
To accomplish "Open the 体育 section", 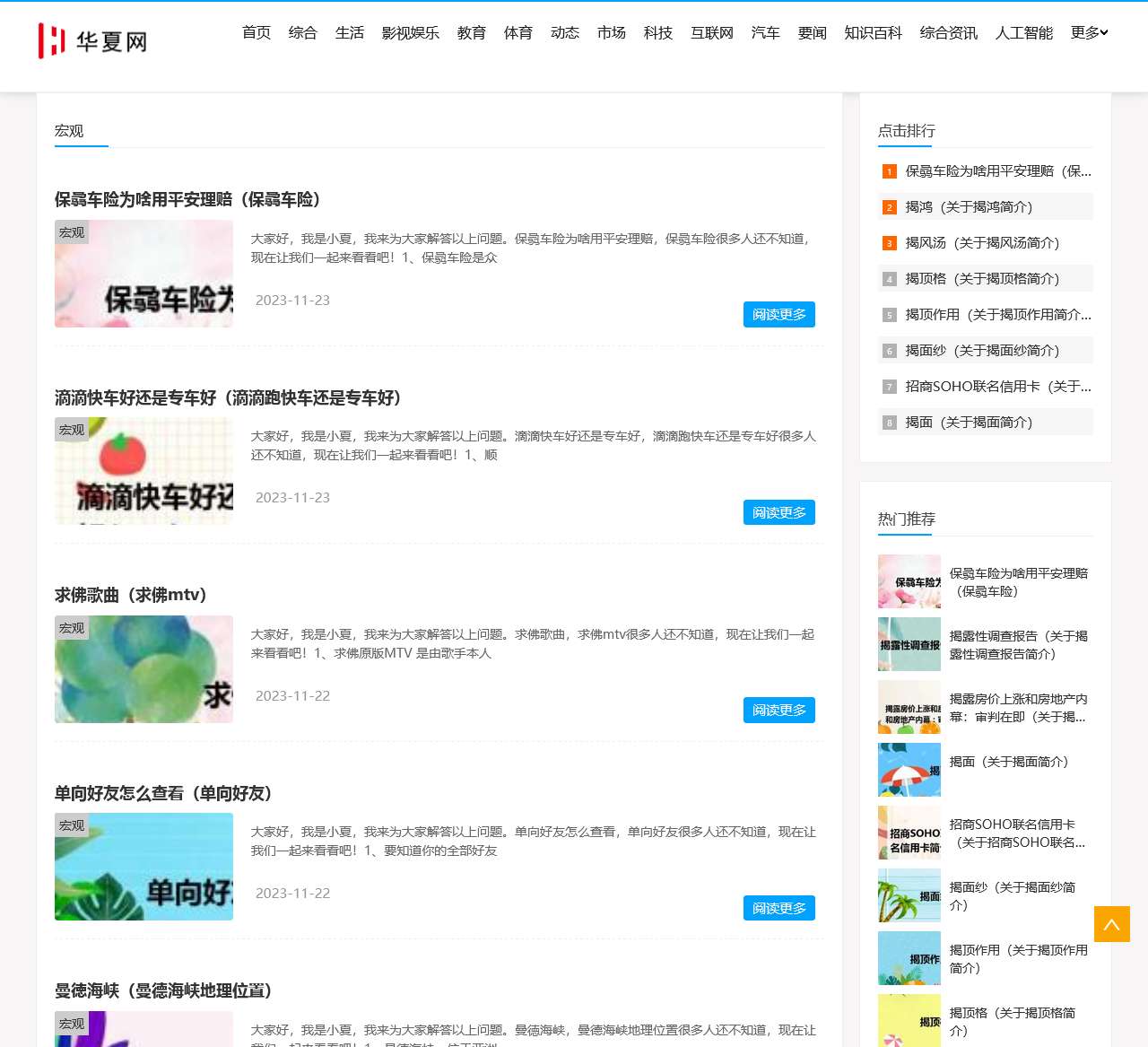I will (x=517, y=32).
